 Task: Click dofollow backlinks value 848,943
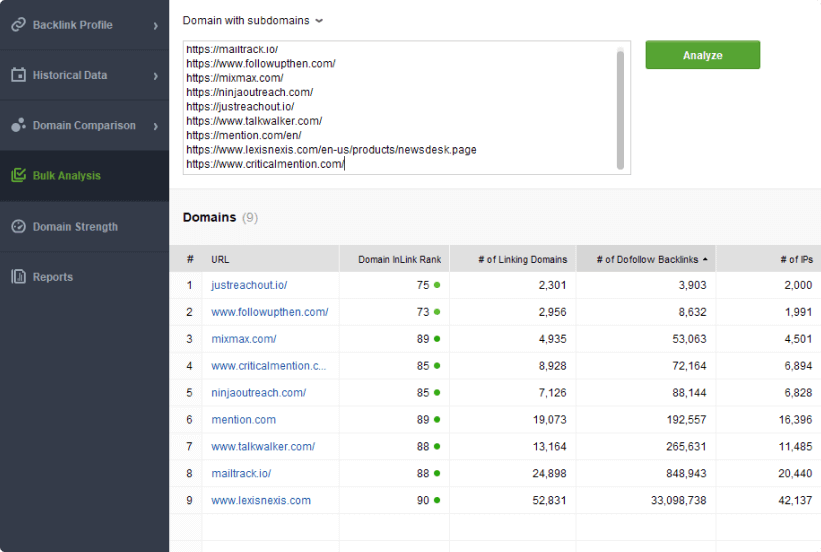[686, 473]
